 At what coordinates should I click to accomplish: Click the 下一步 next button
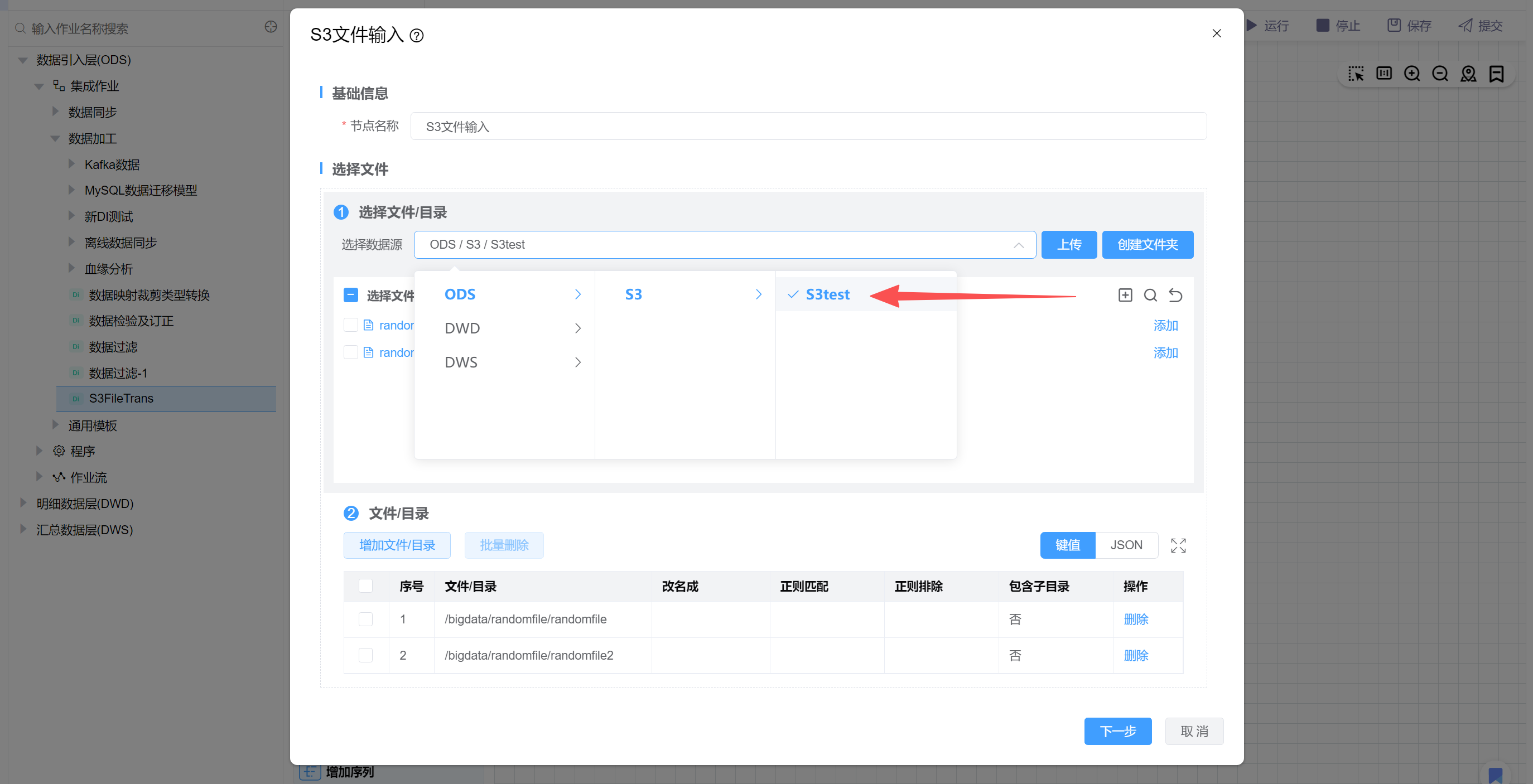[1117, 731]
